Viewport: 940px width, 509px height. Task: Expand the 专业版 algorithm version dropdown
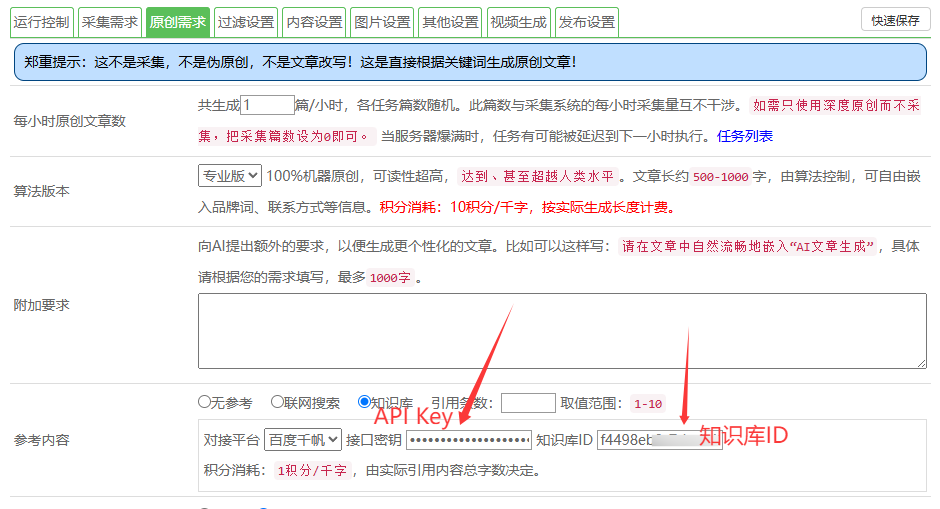(230, 176)
